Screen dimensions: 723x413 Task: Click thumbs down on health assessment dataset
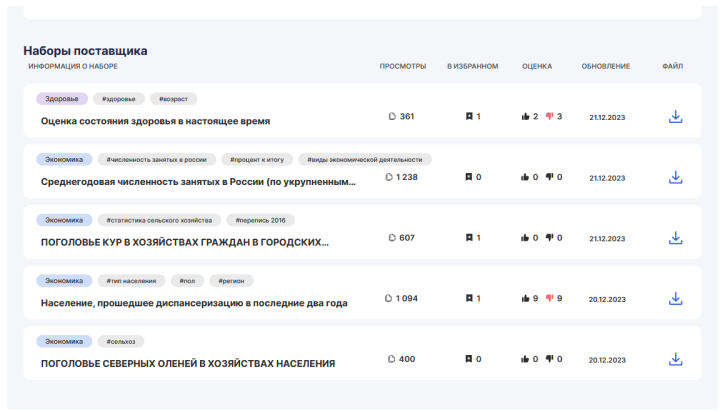tap(549, 117)
